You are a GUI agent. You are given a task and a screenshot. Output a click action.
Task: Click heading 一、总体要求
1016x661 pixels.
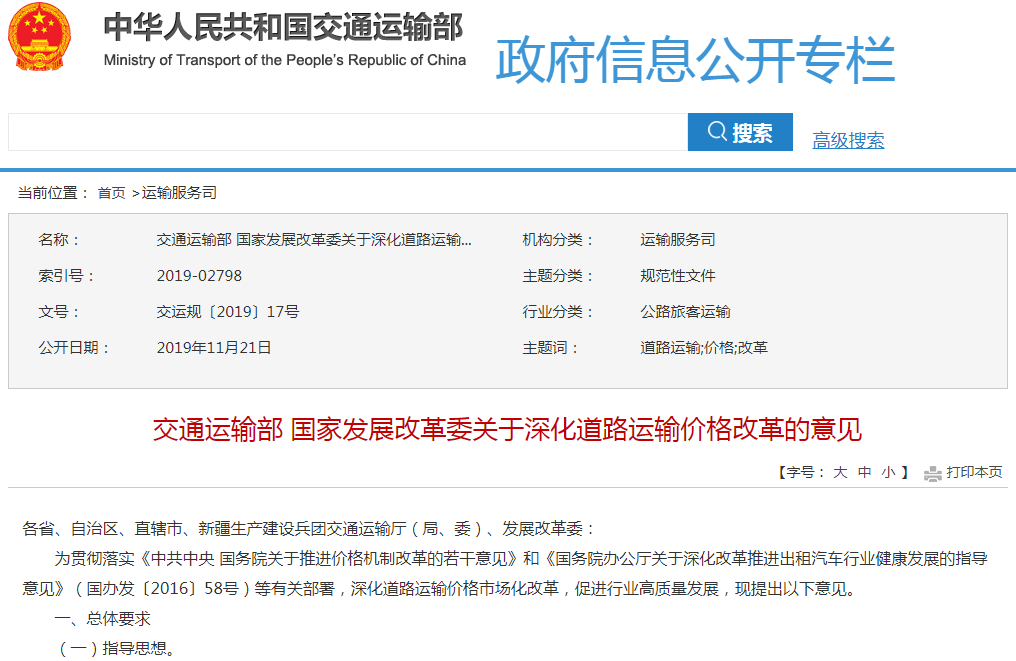[x=102, y=619]
